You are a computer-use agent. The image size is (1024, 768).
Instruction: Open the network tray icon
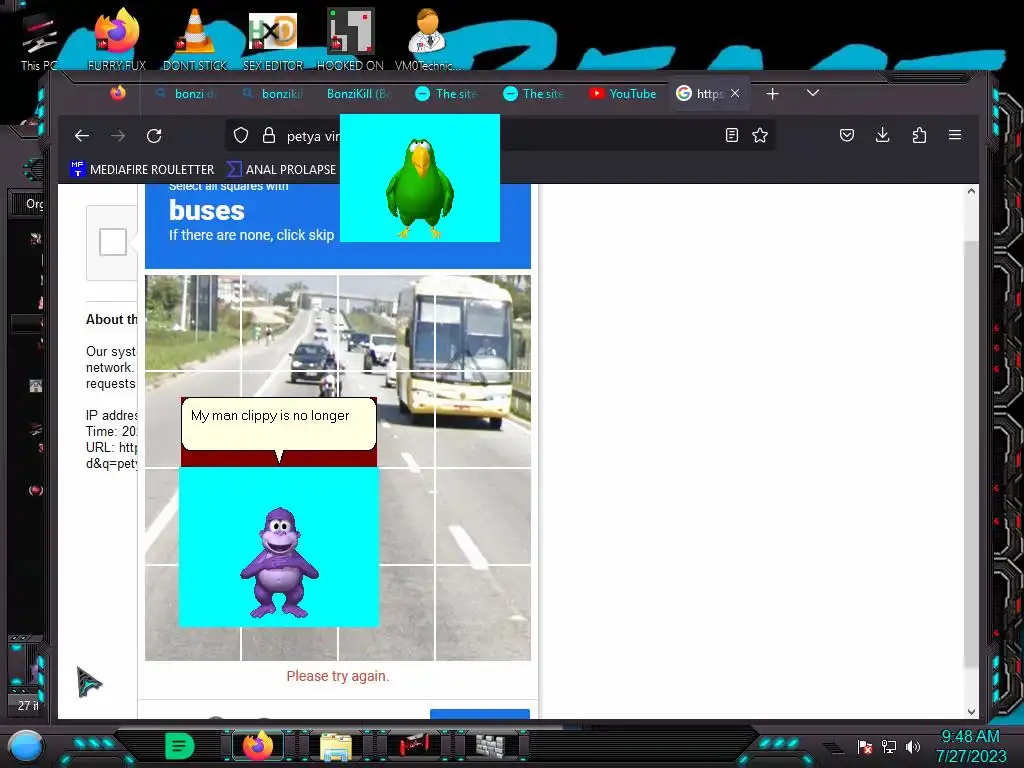[889, 746]
